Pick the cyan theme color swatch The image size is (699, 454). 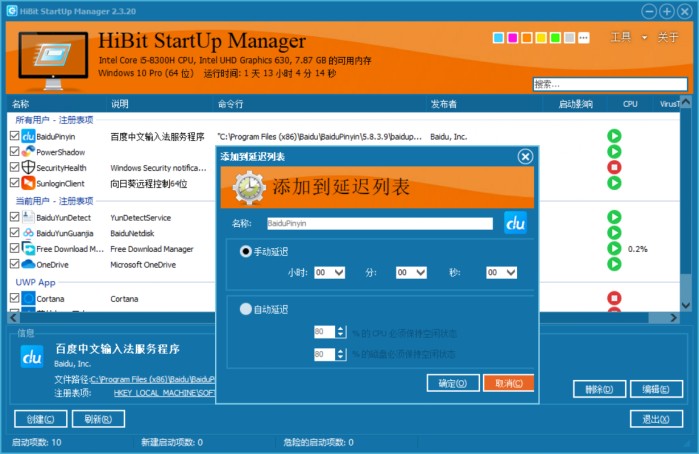(x=498, y=38)
